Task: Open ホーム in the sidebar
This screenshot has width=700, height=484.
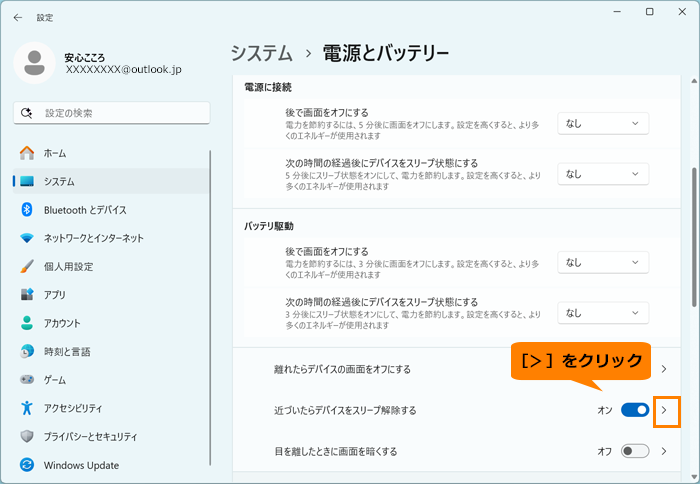Action: pos(111,153)
